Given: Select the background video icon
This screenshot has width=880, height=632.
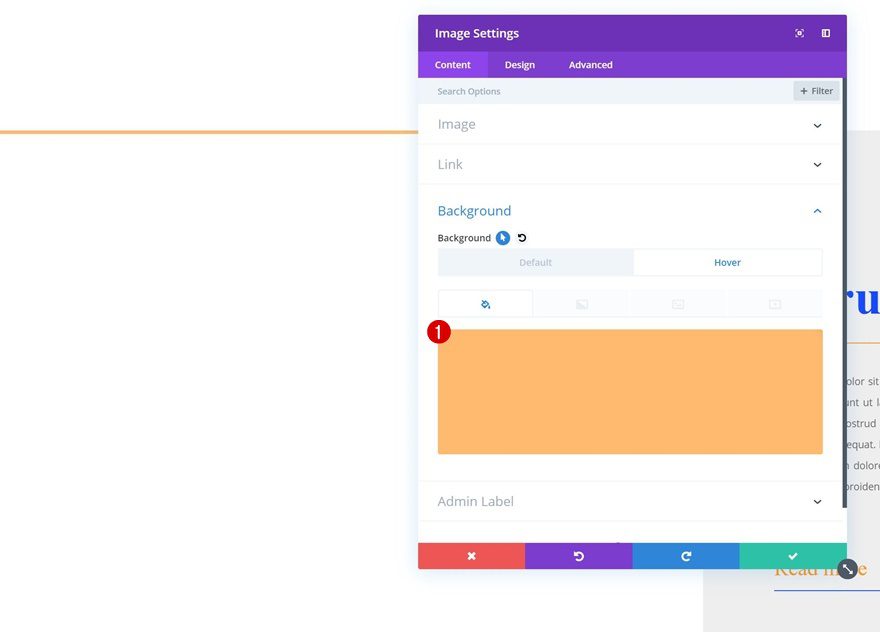Looking at the screenshot, I should pos(774,303).
